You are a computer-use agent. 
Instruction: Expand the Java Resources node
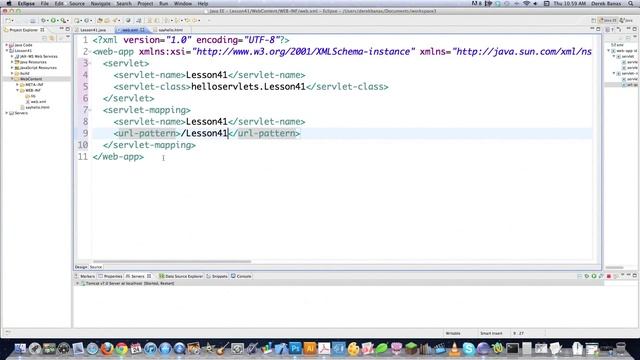point(12,62)
